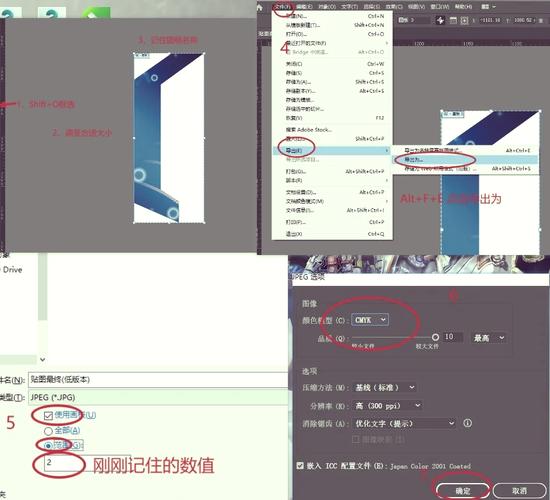Image resolution: width=550 pixels, height=500 pixels.
Task: Open the quality preset dropdown 最高
Action: click(x=489, y=338)
